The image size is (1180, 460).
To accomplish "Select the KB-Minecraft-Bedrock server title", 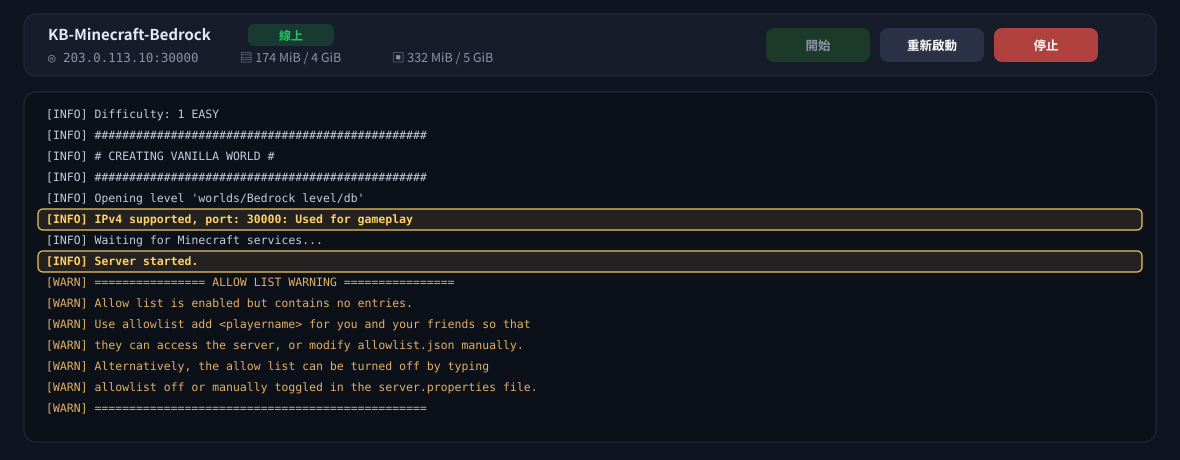I will (129, 35).
